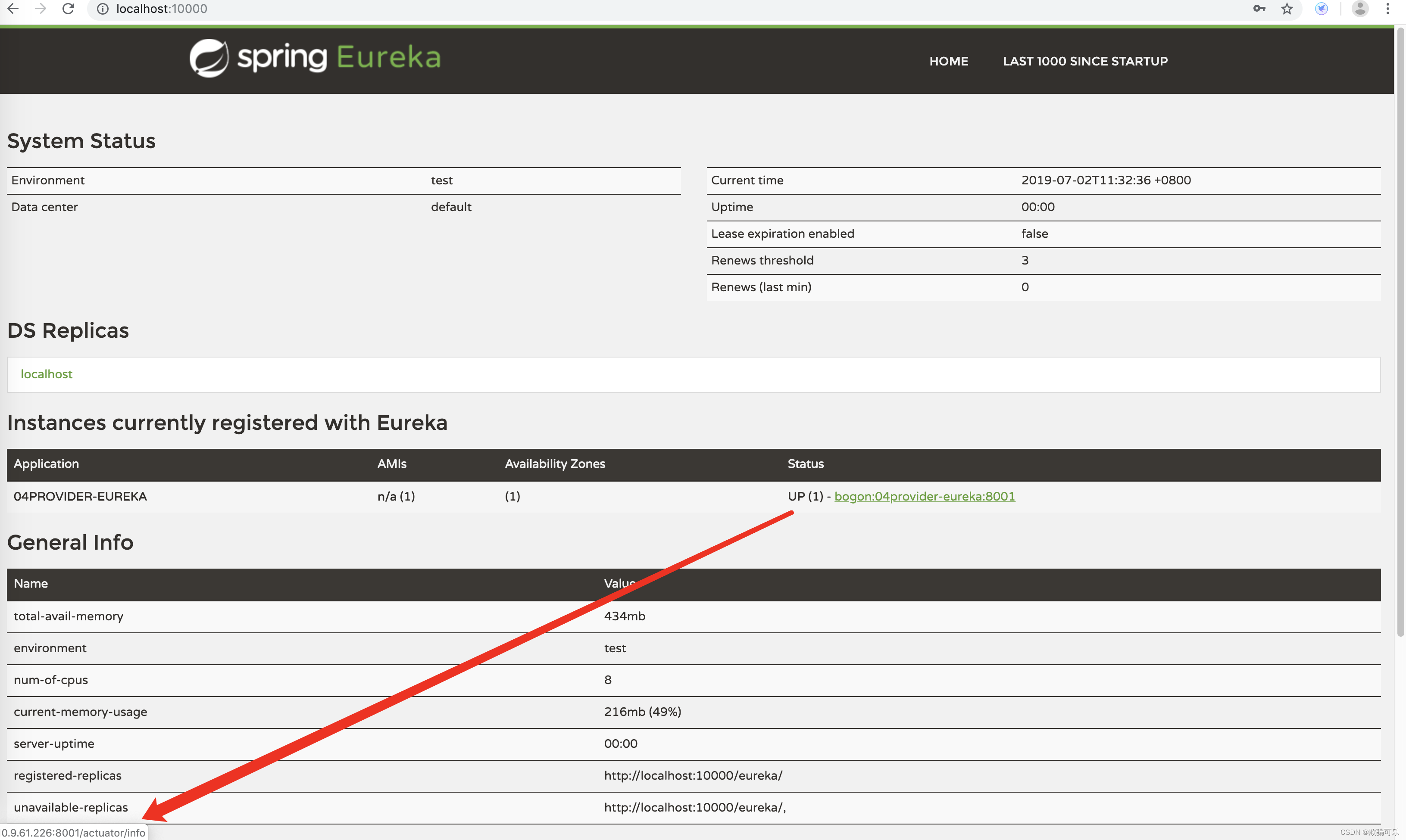The width and height of the screenshot is (1406, 840).
Task: Go to HOME in navigation
Action: pos(949,61)
